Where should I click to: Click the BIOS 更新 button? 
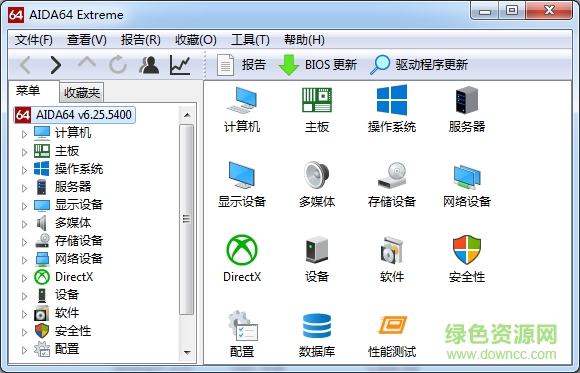pyautogui.click(x=318, y=65)
